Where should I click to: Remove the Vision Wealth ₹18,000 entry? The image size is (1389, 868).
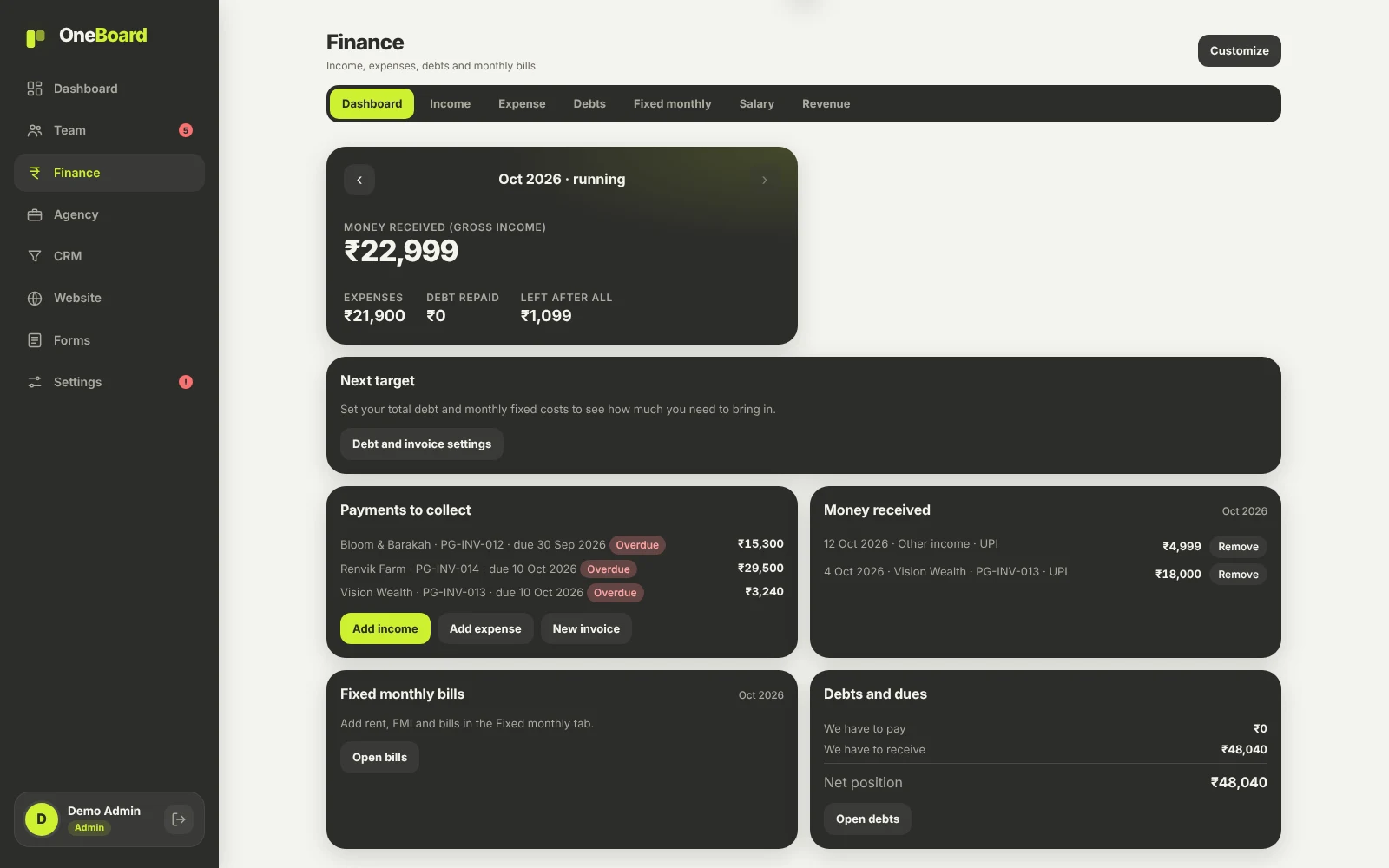click(x=1238, y=575)
